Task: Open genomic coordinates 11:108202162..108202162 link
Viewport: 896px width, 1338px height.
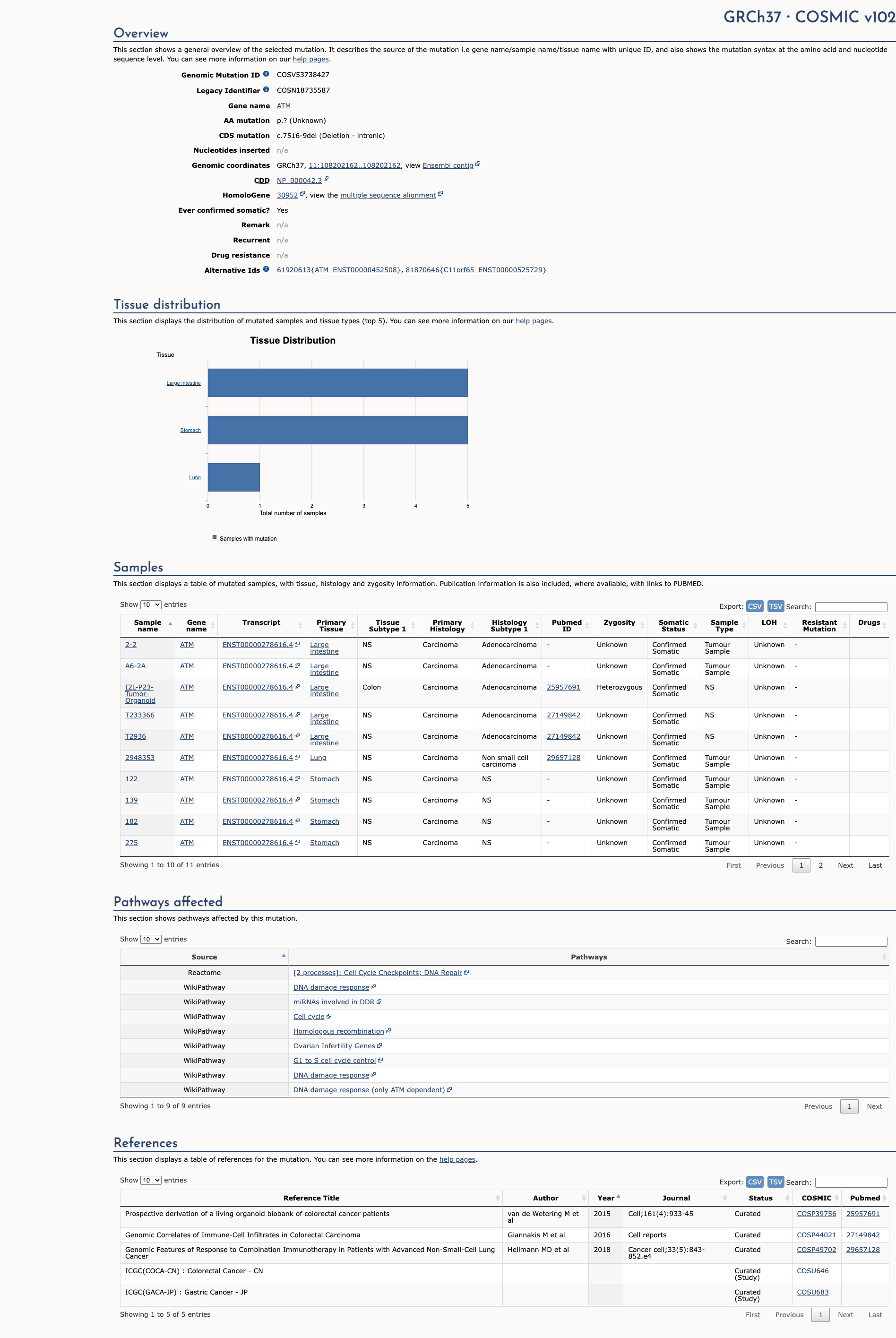Action: pos(354,165)
